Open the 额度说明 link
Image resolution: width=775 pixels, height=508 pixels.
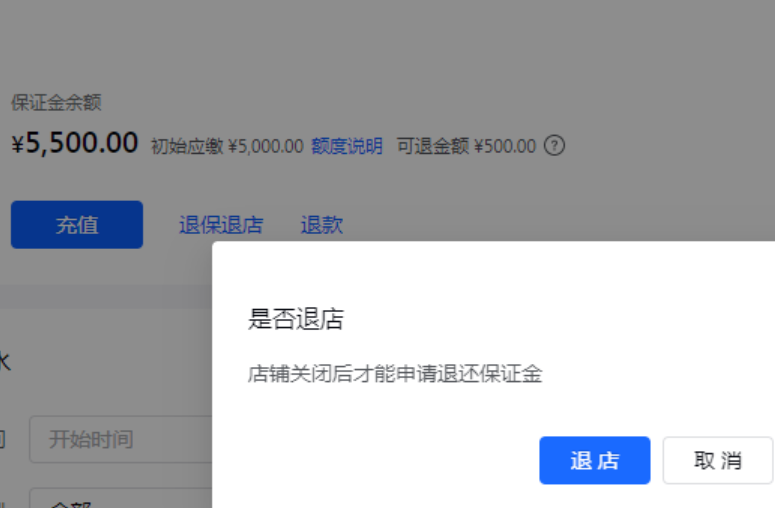point(347,146)
